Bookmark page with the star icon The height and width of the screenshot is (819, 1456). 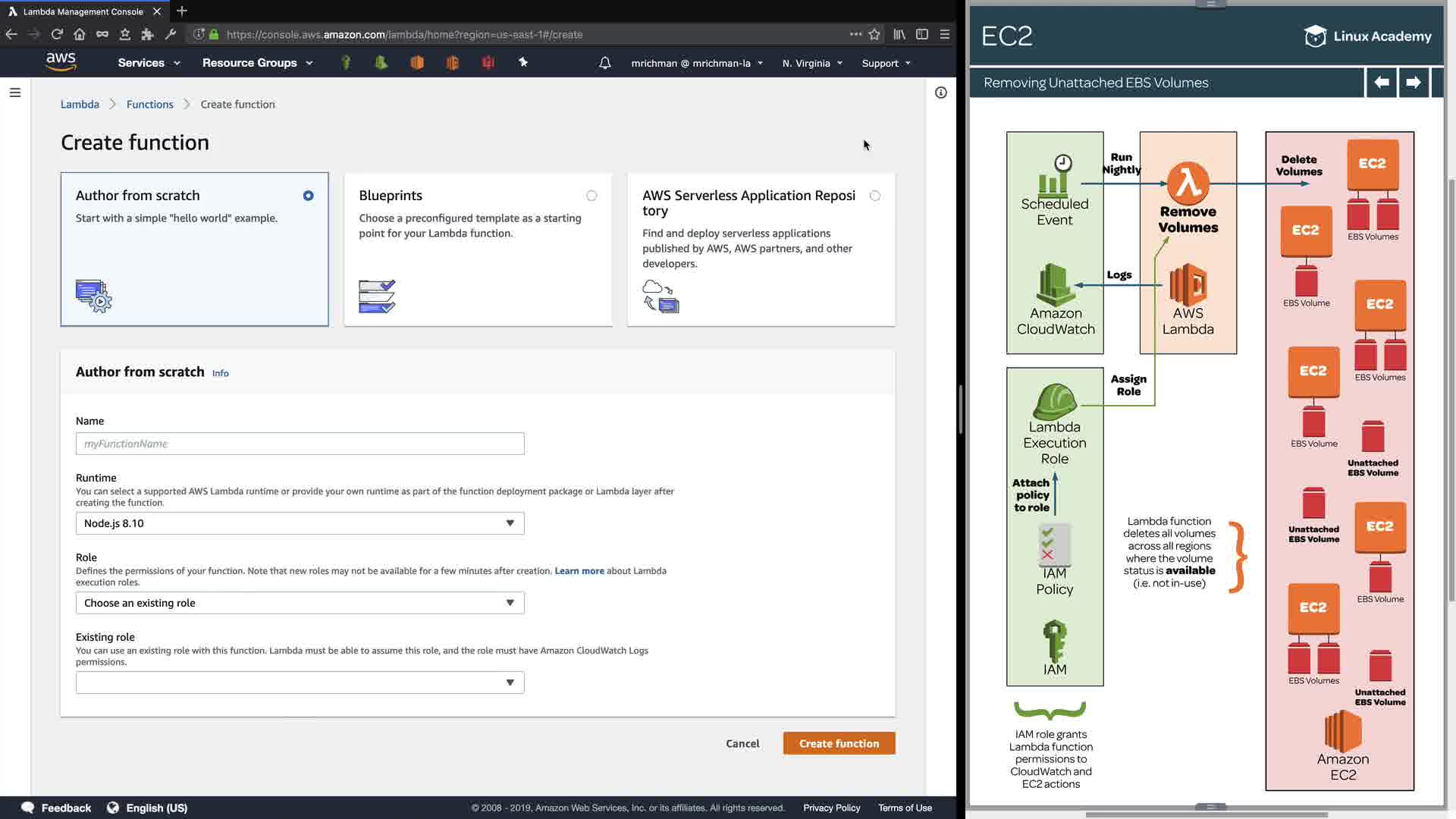pos(874,34)
